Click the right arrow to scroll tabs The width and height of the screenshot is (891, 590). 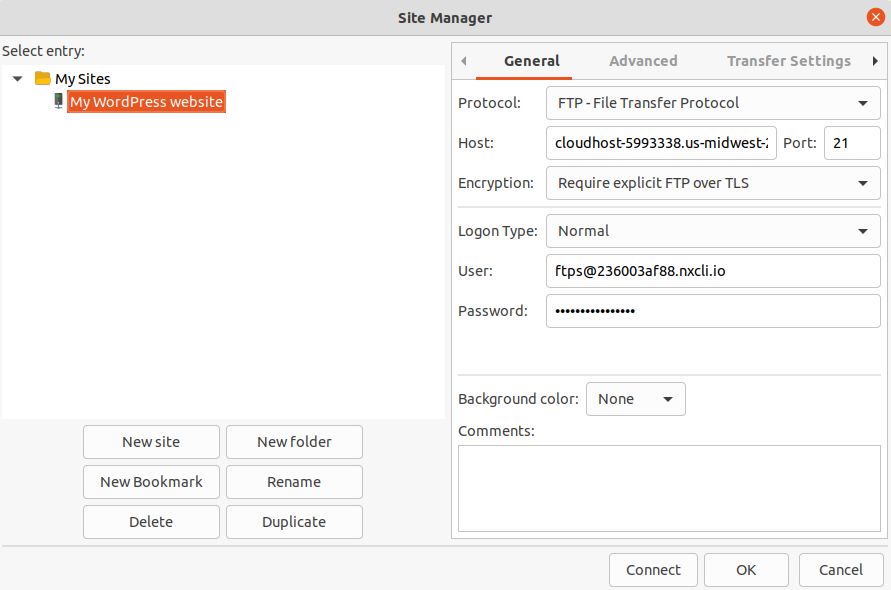click(x=877, y=61)
